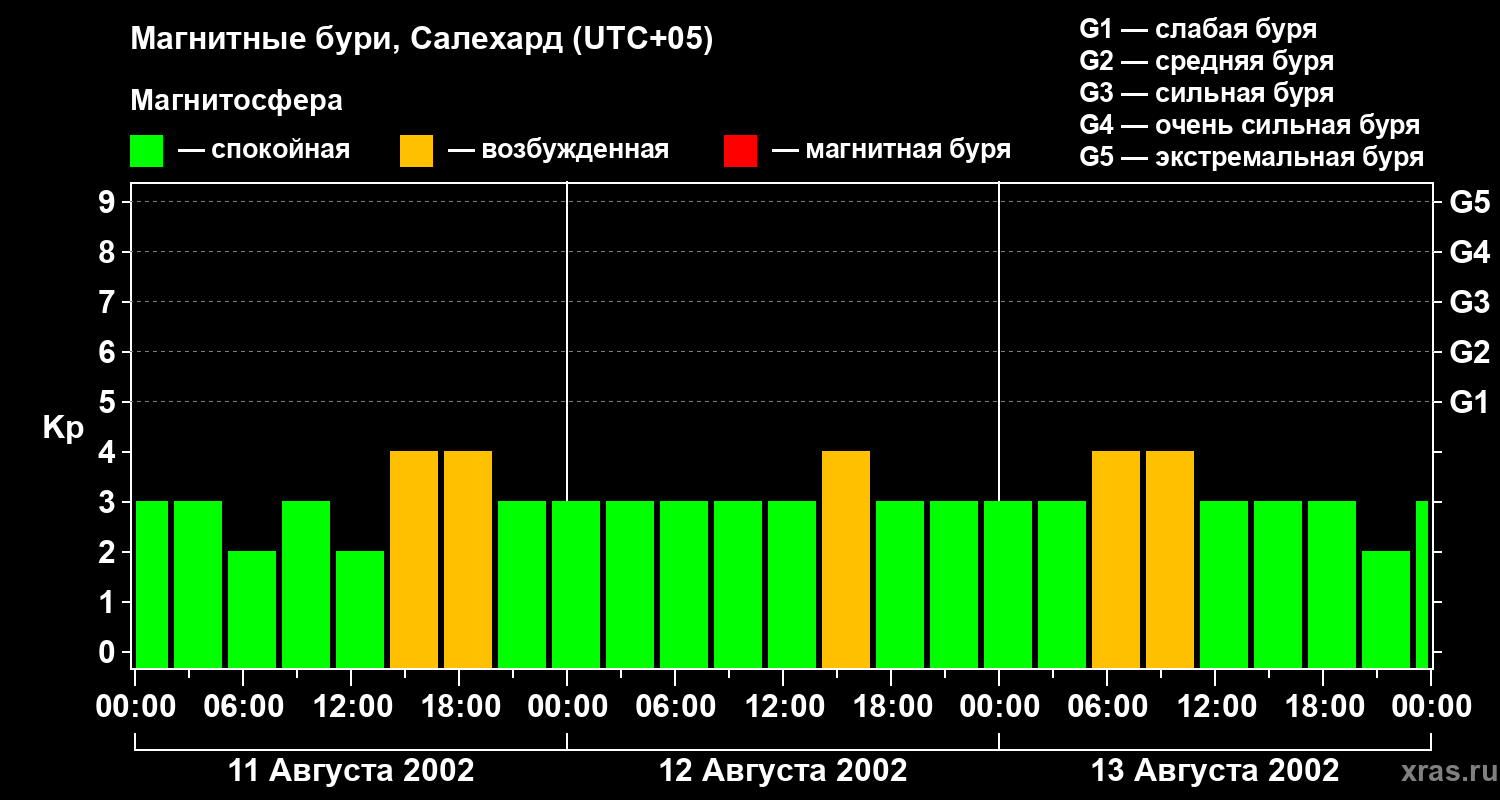Click the '12:00' time label under 12 August
The image size is (1500, 800).
coord(783,707)
